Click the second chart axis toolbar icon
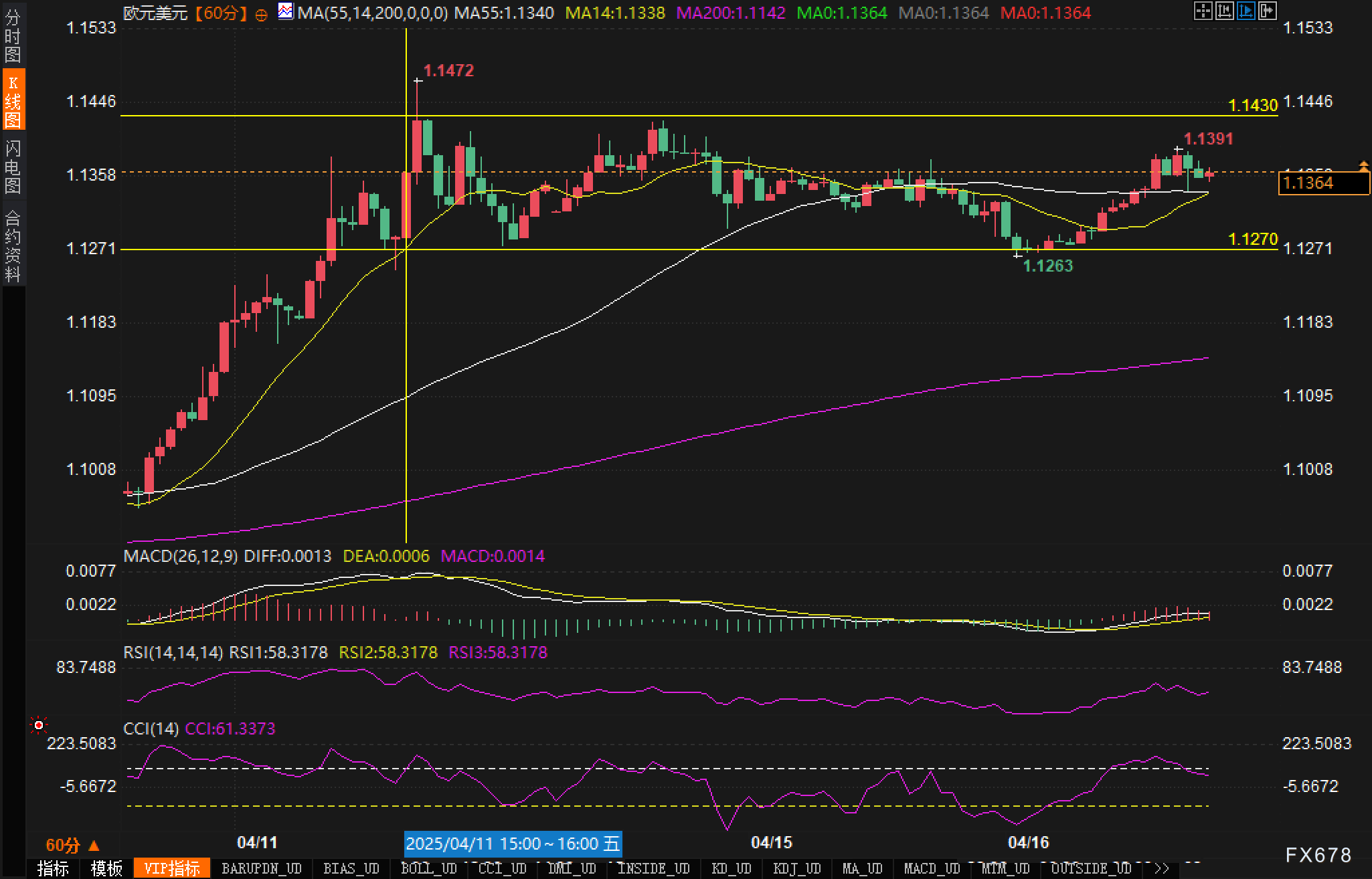Screen dimensions: 1372x879 (x=1224, y=11)
